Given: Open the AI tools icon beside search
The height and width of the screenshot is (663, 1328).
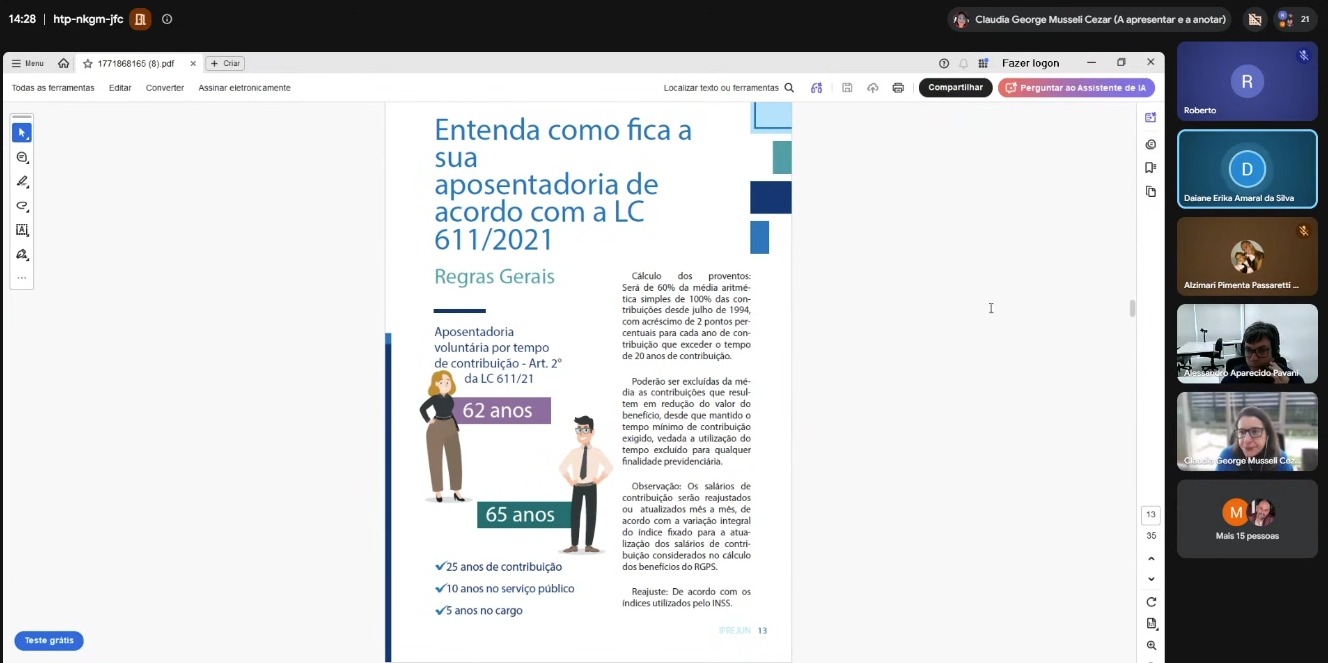Looking at the screenshot, I should pos(817,88).
